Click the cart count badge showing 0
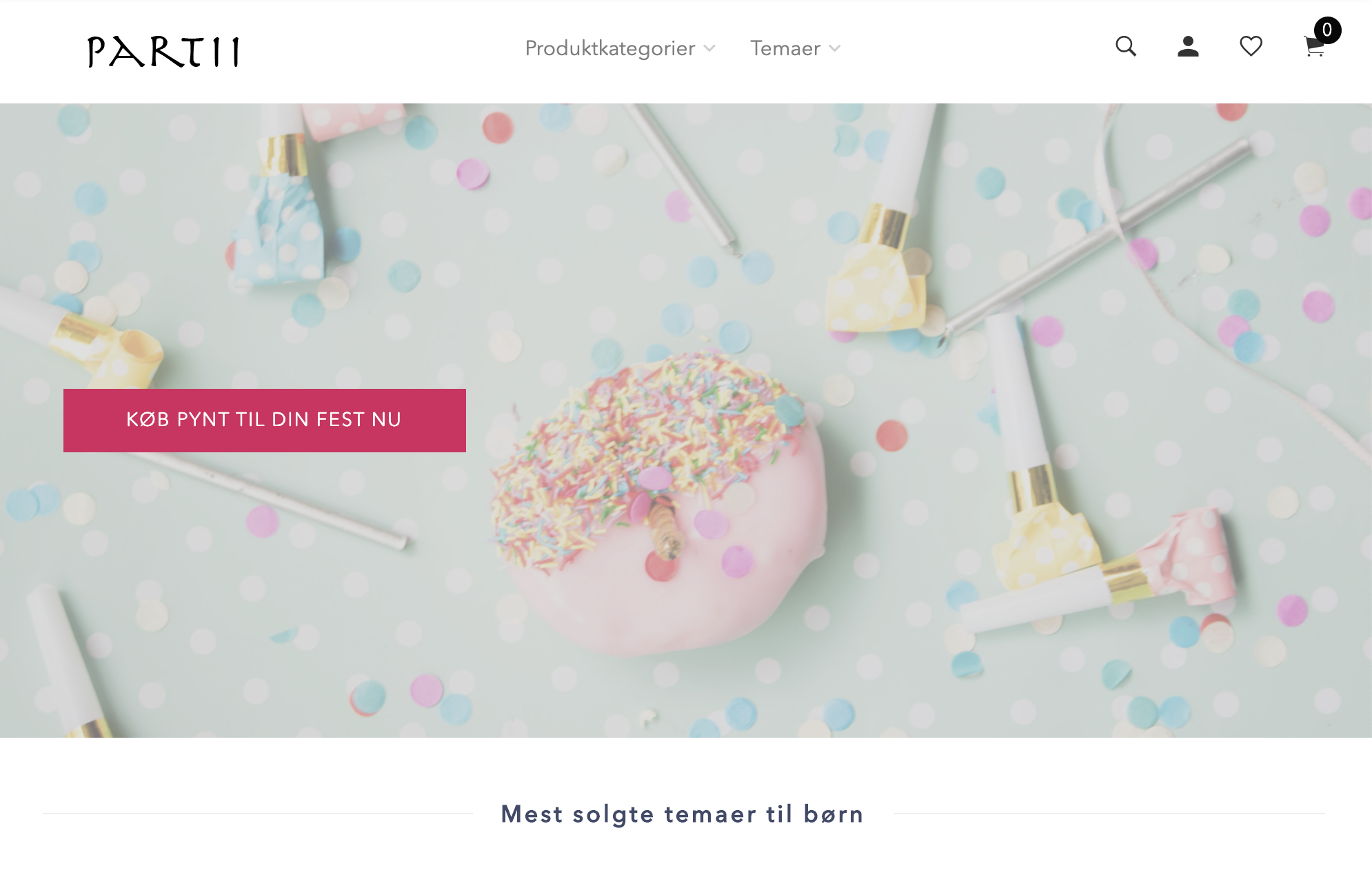 pos(1327,30)
